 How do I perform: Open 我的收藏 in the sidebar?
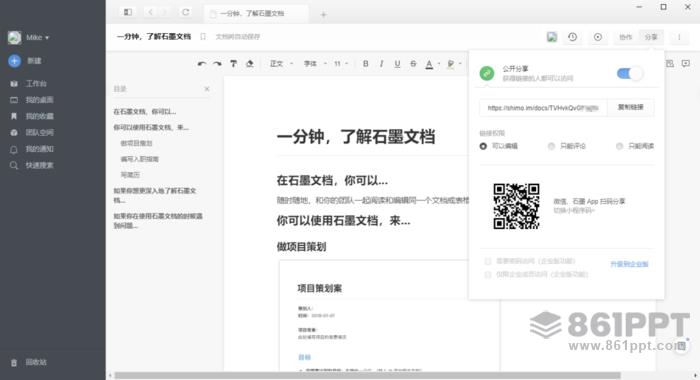(x=39, y=116)
